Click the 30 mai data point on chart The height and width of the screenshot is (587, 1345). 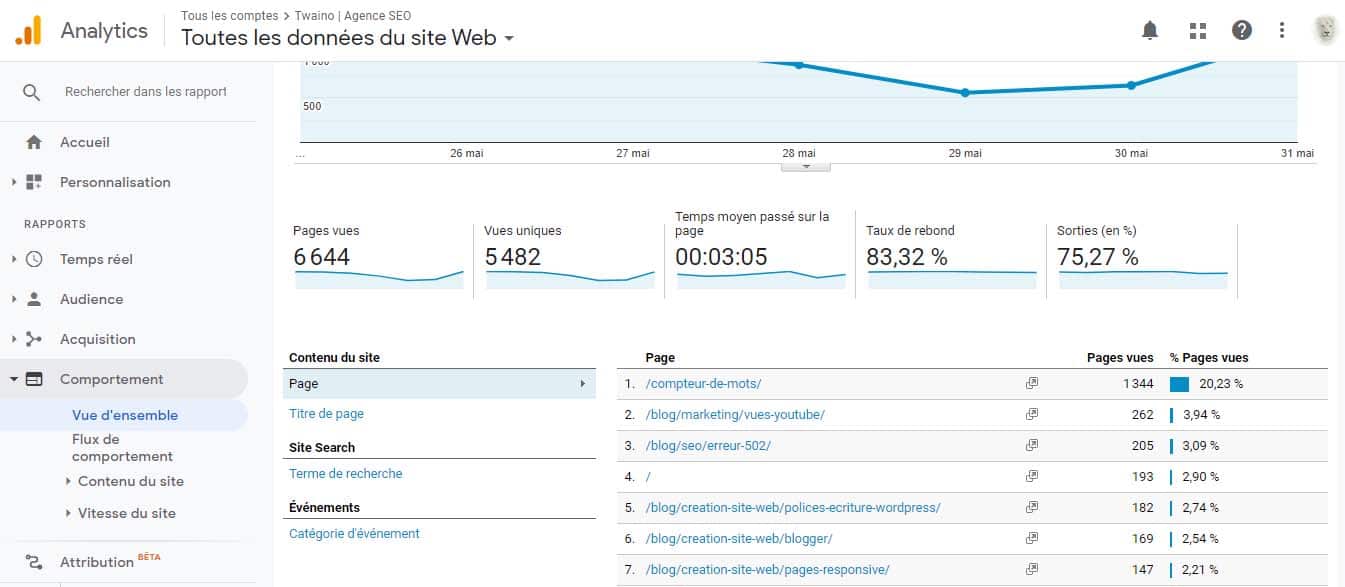coord(1131,85)
